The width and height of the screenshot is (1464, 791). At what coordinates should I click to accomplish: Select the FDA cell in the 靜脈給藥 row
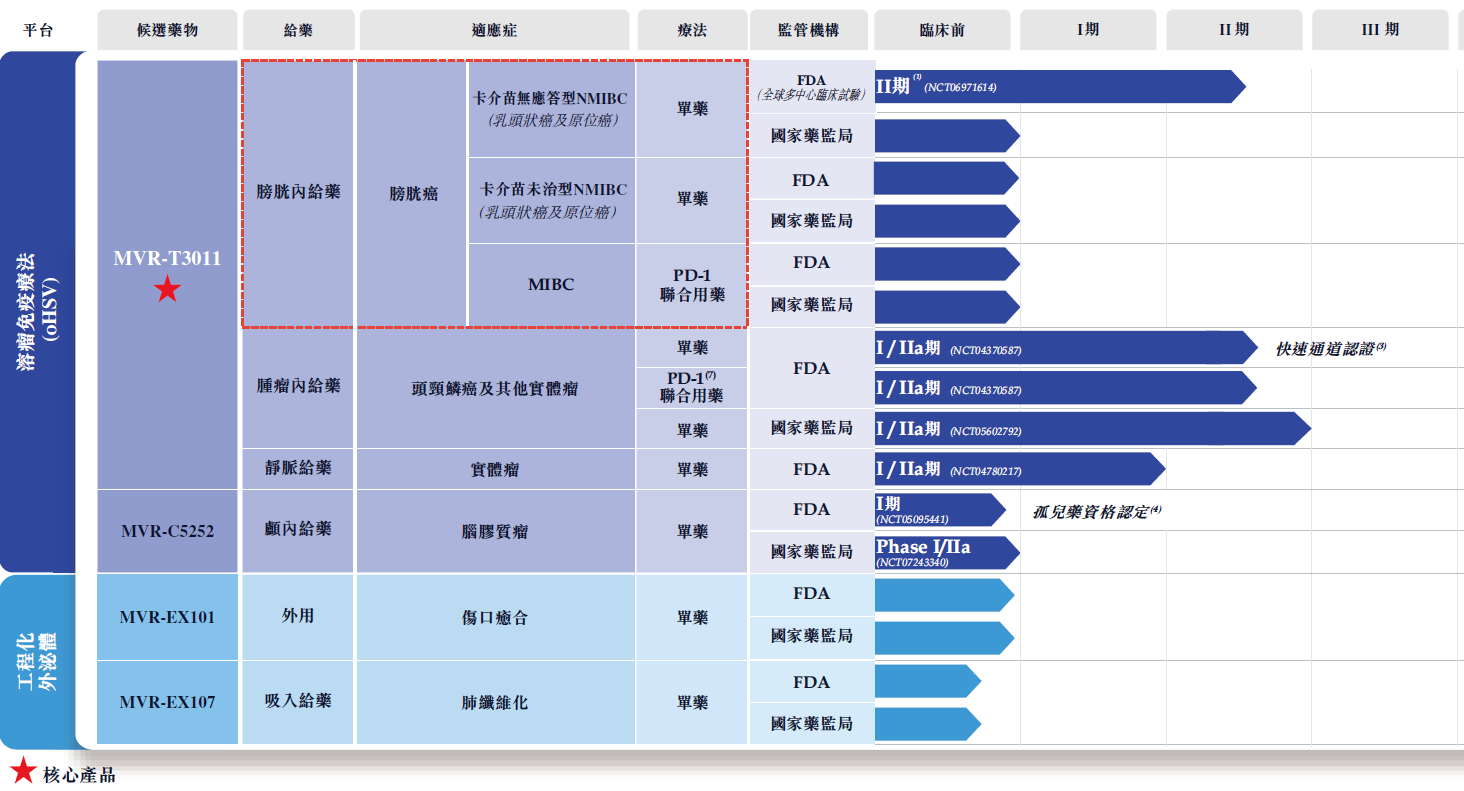pos(811,469)
